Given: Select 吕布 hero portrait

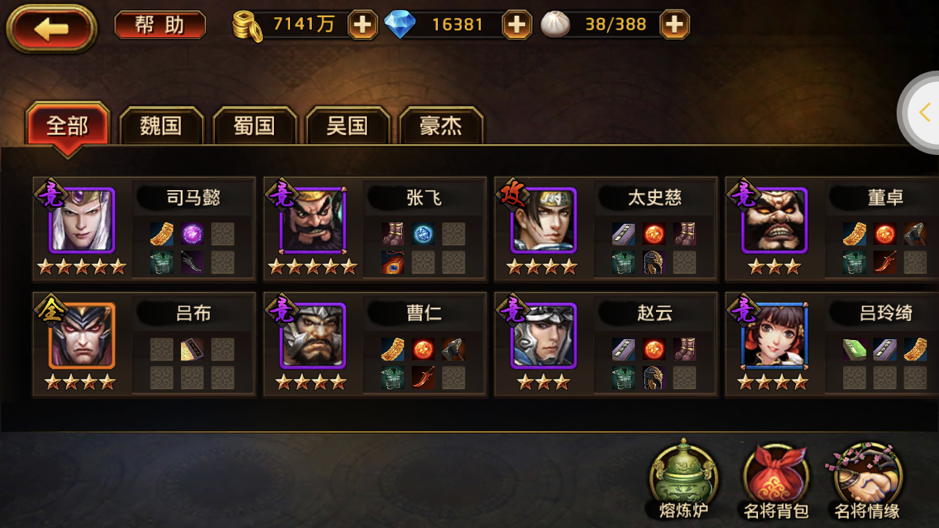Looking at the screenshot, I should click(x=81, y=335).
